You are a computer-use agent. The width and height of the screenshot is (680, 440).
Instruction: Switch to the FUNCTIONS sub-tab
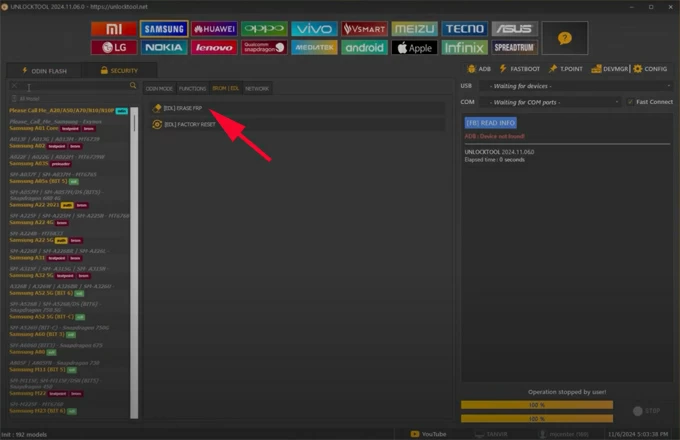[x=192, y=89]
